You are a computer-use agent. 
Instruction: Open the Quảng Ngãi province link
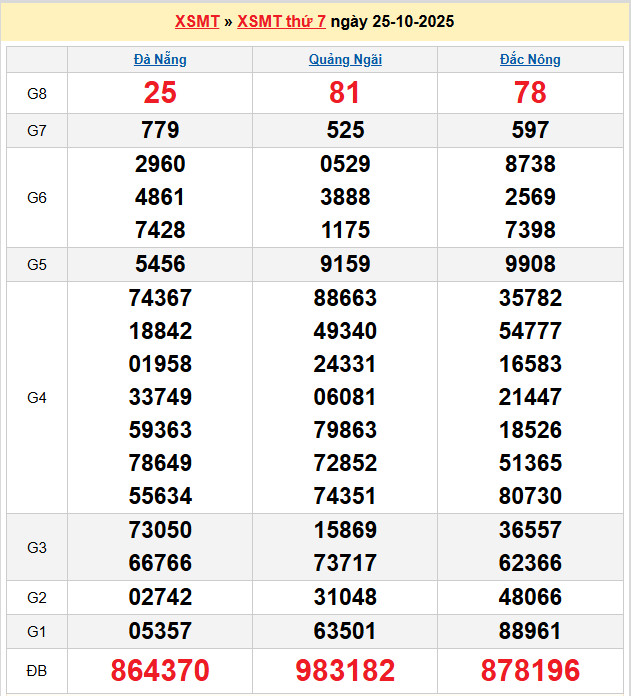[345, 59]
